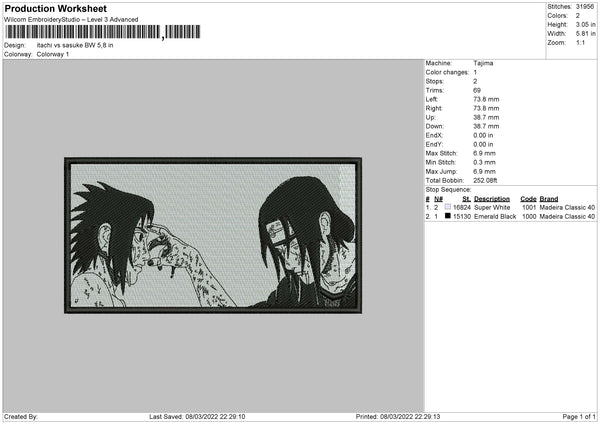The width and height of the screenshot is (600, 424).
Task: Click the thread code 1000
Action: point(529,217)
